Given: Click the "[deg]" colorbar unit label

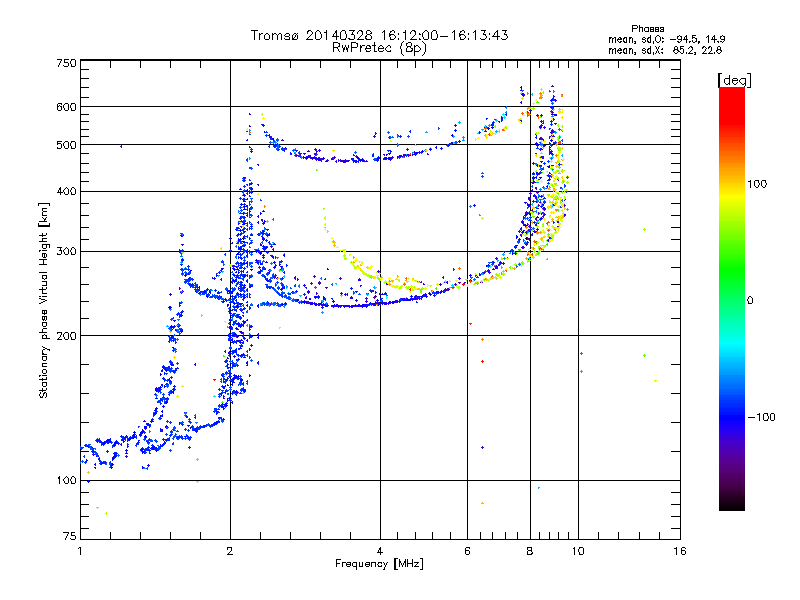Looking at the screenshot, I should click(x=734, y=80).
